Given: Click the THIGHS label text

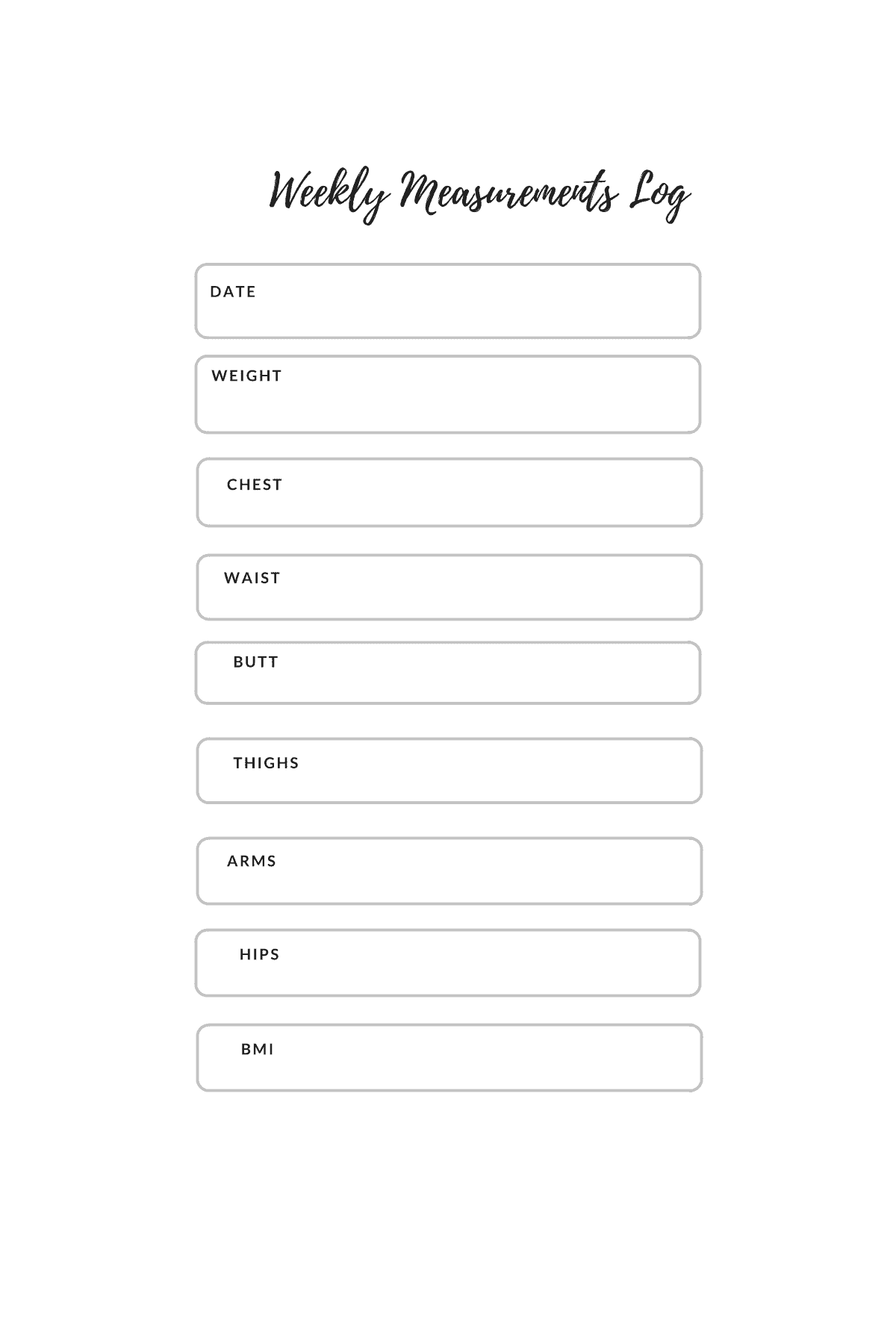Looking at the screenshot, I should point(266,763).
